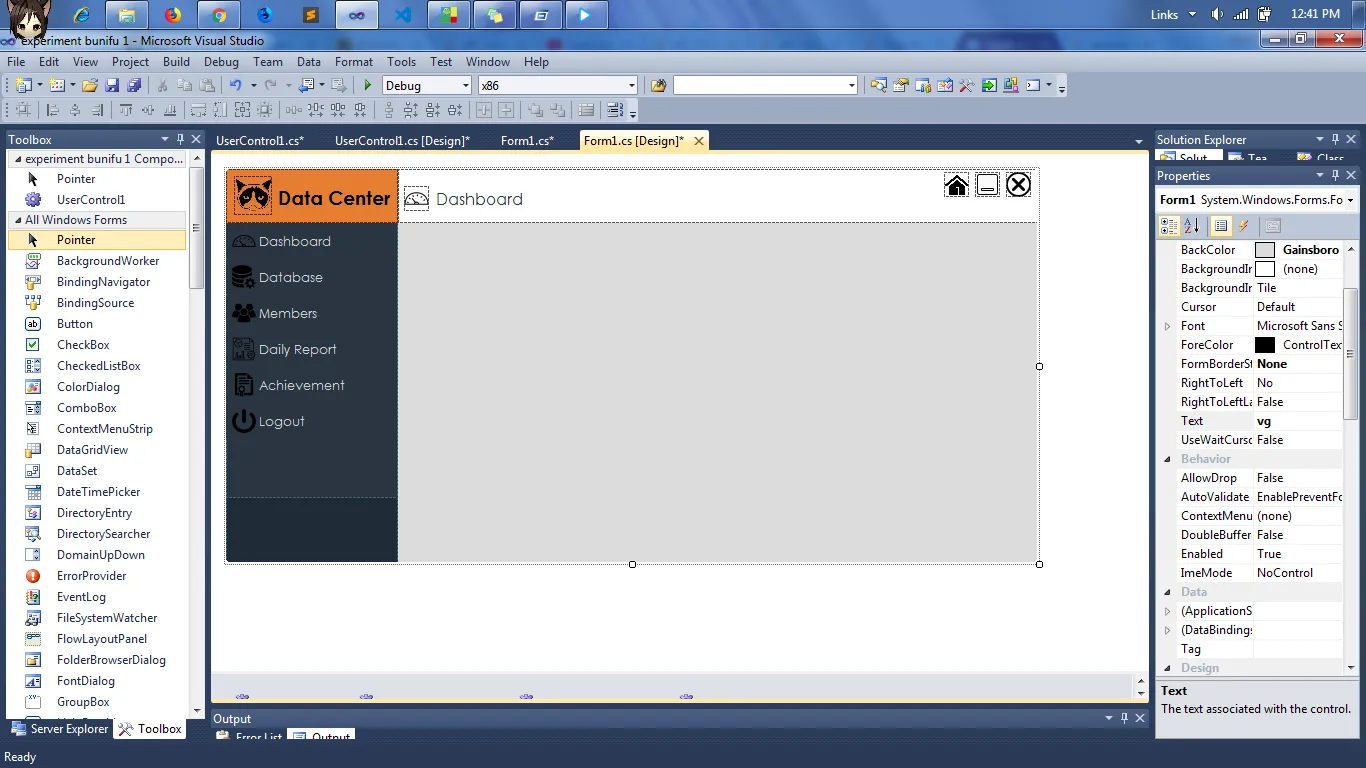This screenshot has height=768, width=1366.
Task: Select the home icon on the form designer
Action: pos(956,185)
